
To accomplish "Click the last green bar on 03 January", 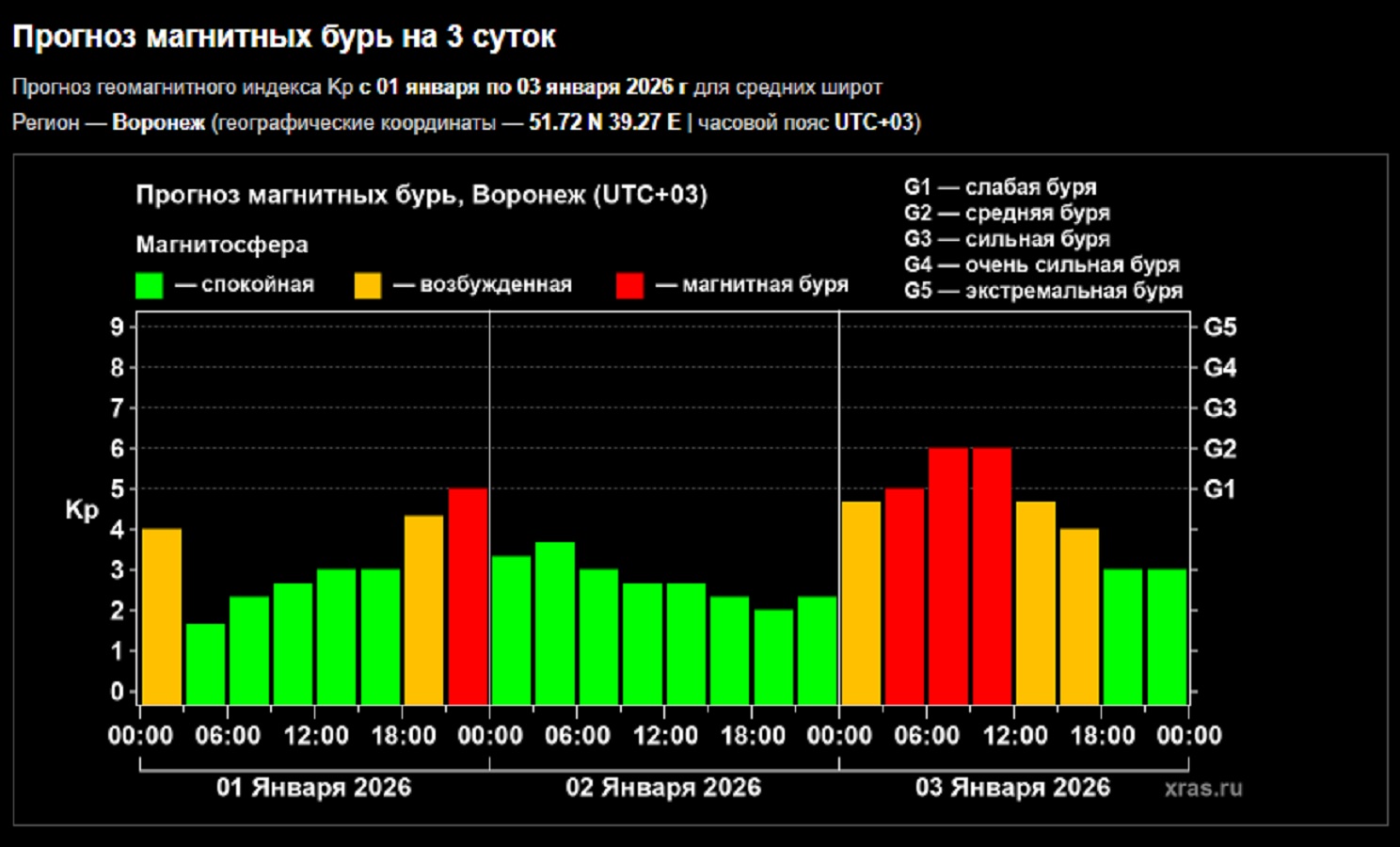I will coord(1167,636).
